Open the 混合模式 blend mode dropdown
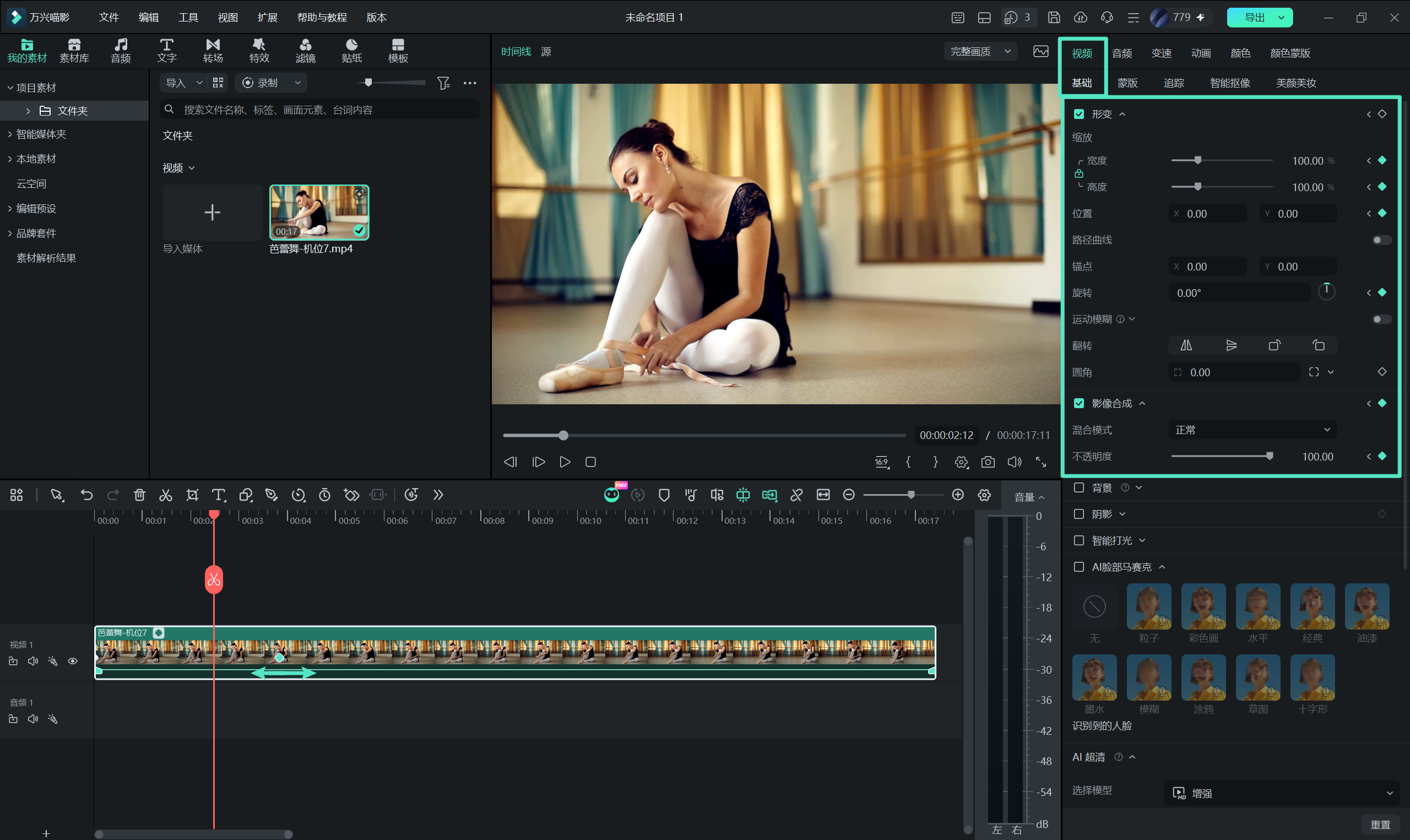 pos(1252,430)
